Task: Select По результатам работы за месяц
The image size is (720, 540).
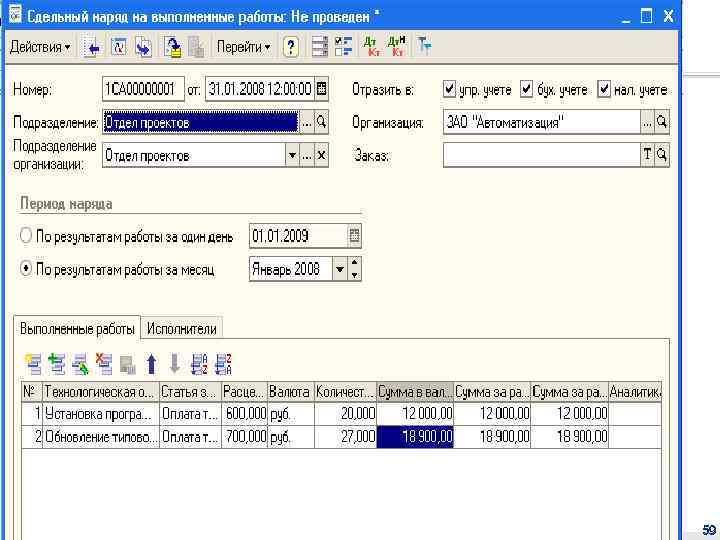Action: tap(26, 269)
